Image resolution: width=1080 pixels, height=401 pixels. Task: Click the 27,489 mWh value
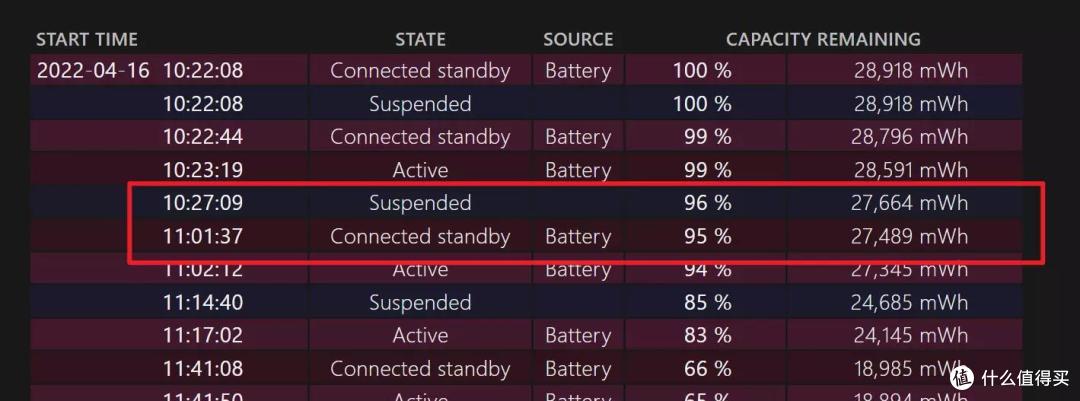(909, 236)
